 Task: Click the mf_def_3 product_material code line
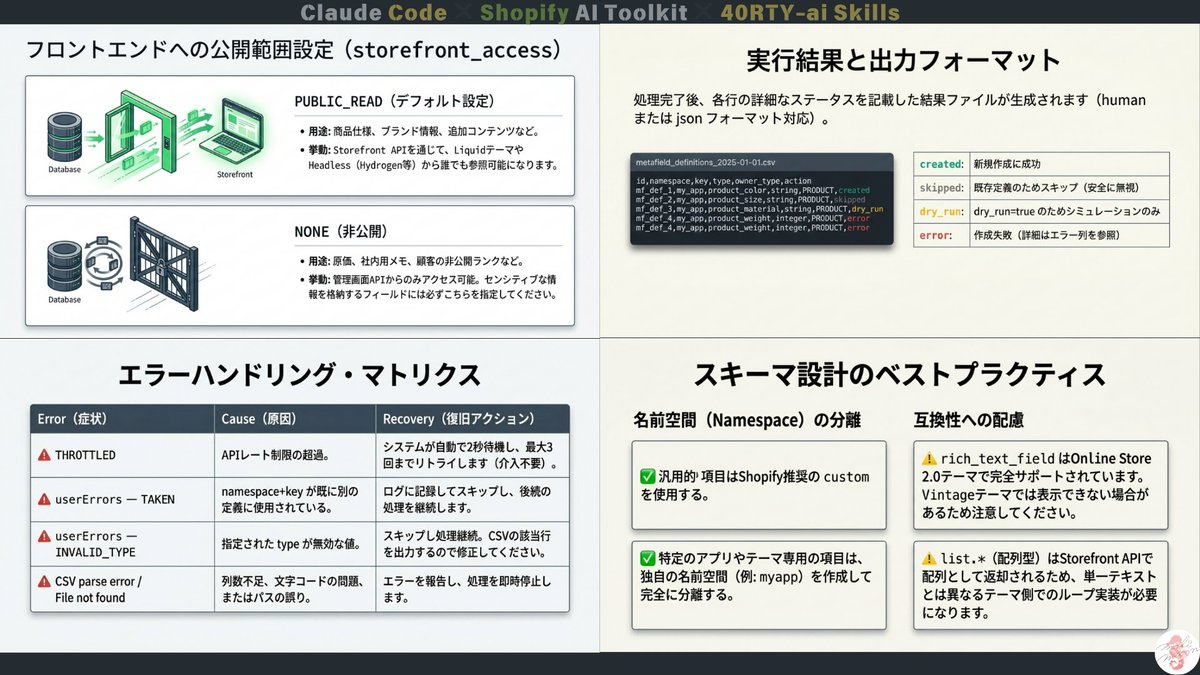[760, 209]
